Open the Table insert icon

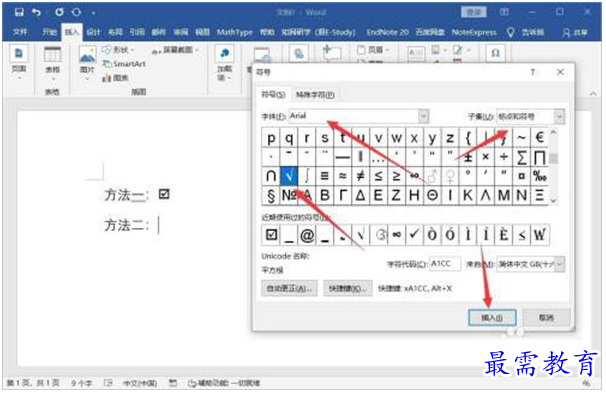[53, 55]
